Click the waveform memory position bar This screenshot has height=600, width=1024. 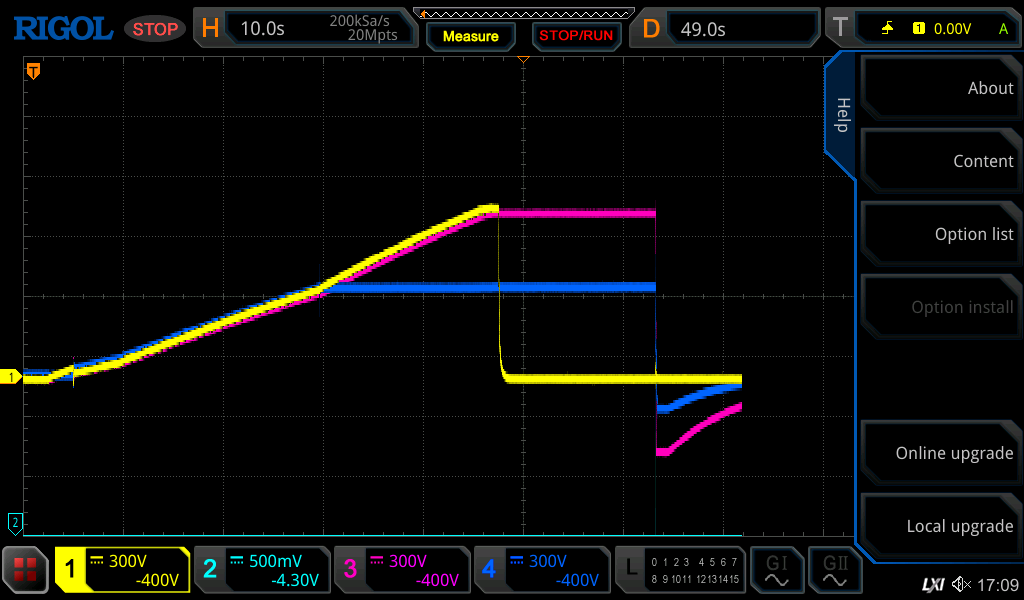pos(523,12)
